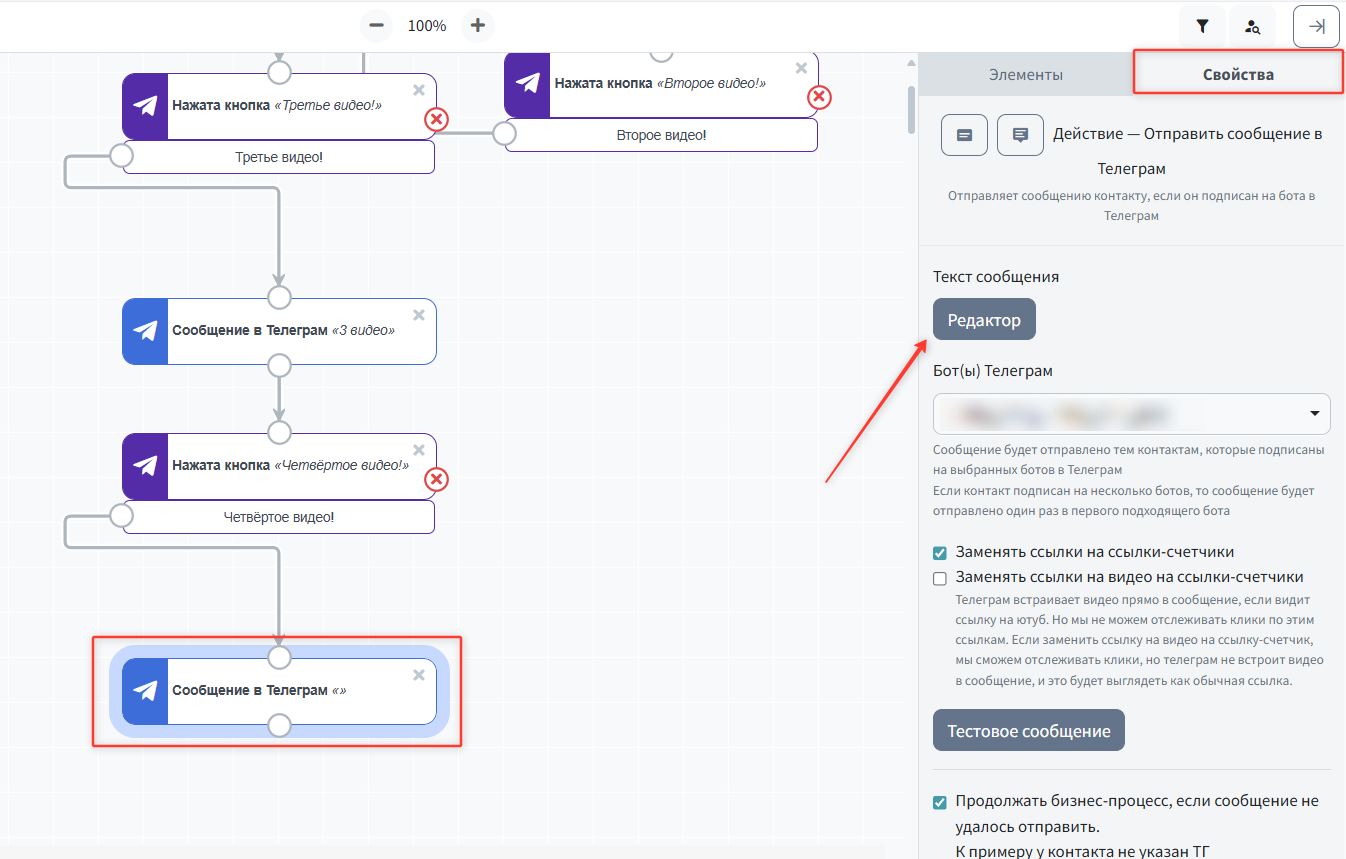Open the filter funnel icon
Screen dimensions: 1346x859
tap(1202, 27)
